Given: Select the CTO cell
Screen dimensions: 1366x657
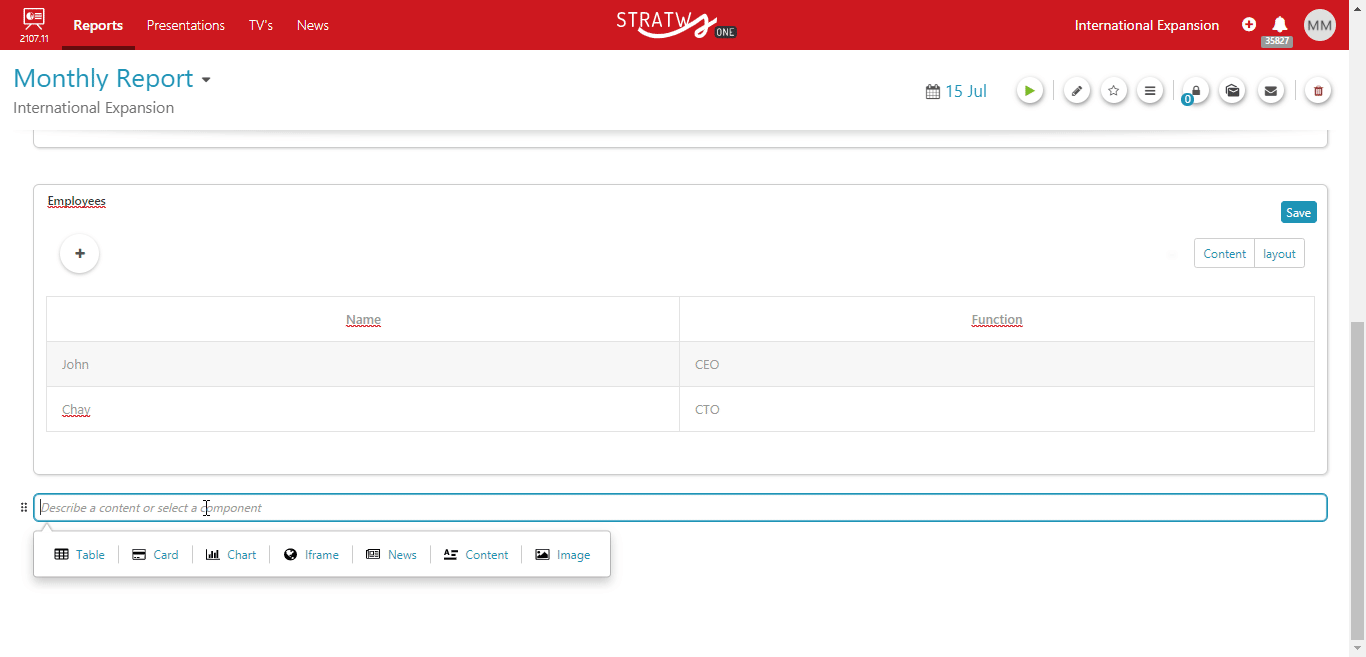Looking at the screenshot, I should [997, 409].
